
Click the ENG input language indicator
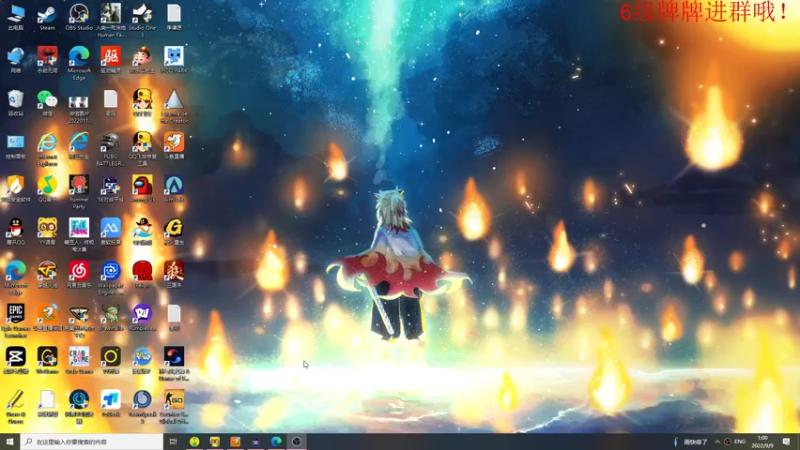pos(740,442)
